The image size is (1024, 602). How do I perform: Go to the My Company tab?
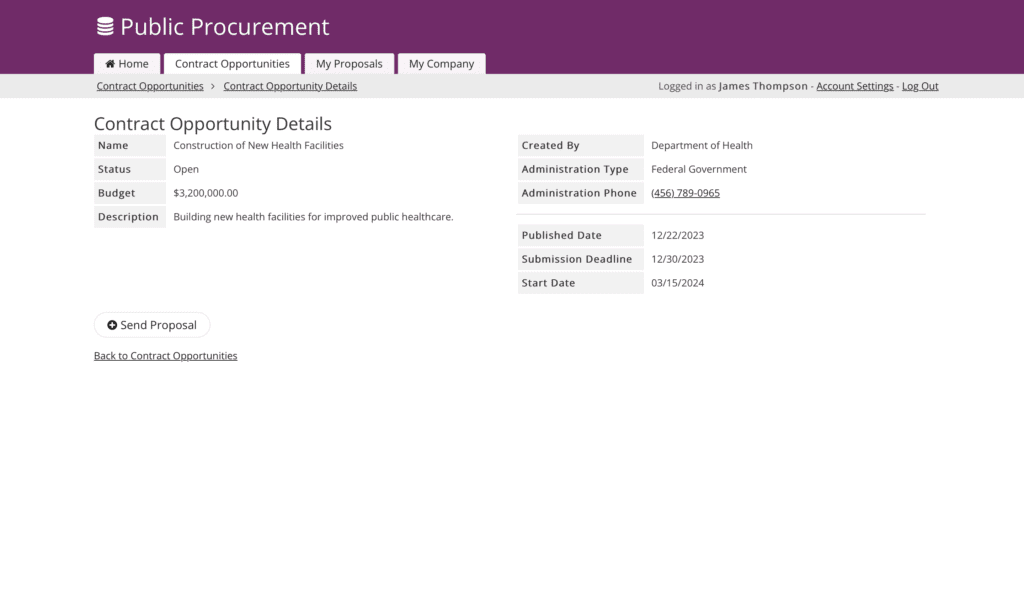441,64
